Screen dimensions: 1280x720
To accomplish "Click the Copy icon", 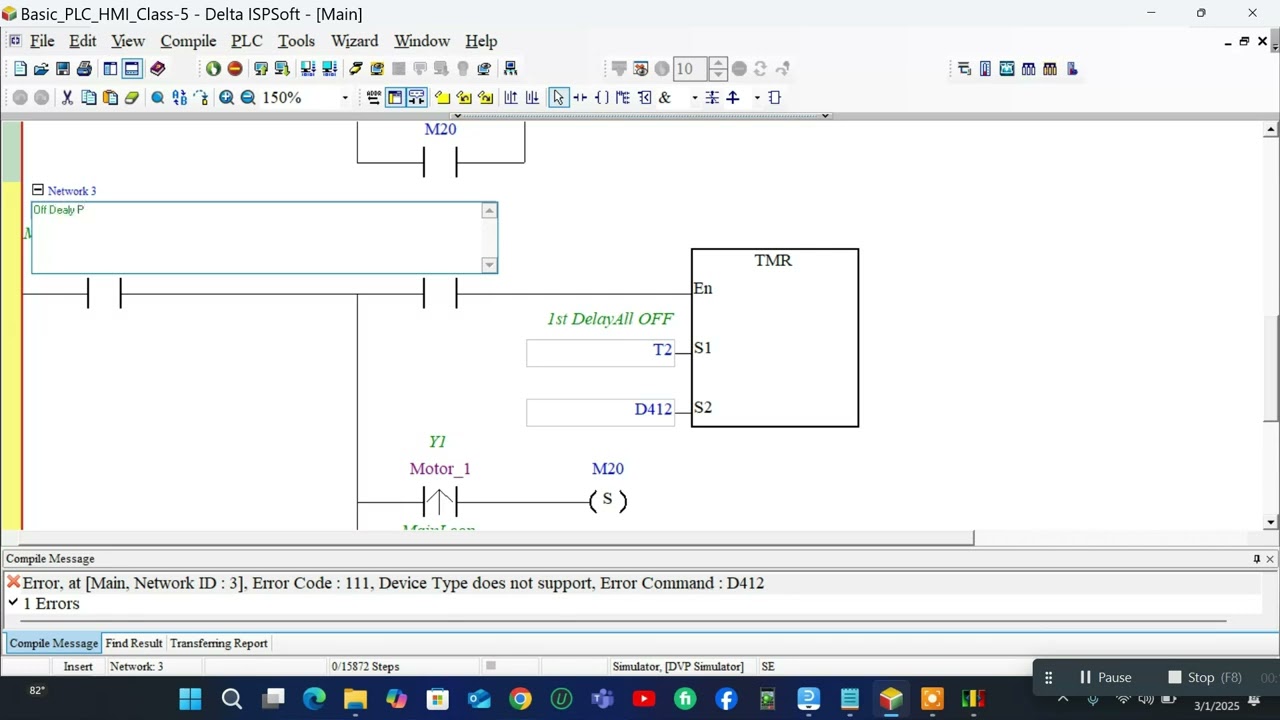I will coord(89,98).
